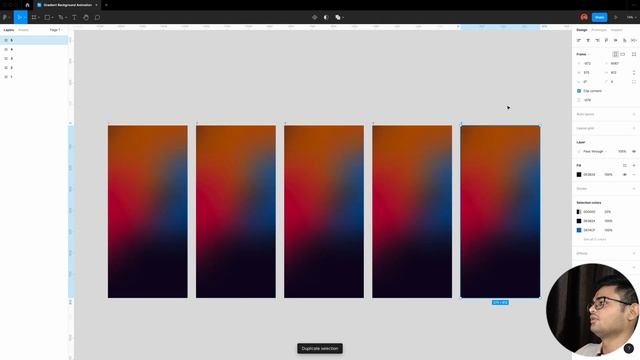Set frame orientation to portrait
The height and width of the screenshot is (360, 640).
click(x=615, y=54)
